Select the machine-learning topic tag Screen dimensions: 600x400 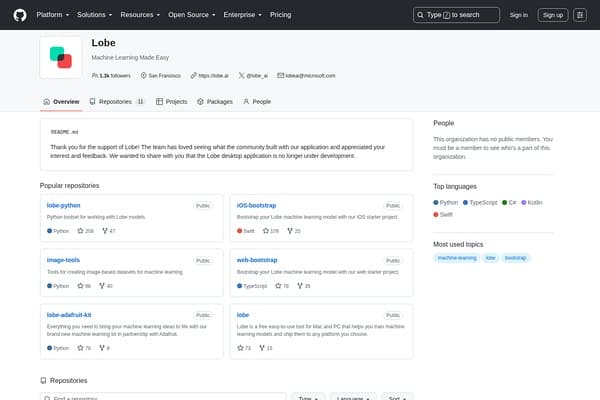coord(457,258)
